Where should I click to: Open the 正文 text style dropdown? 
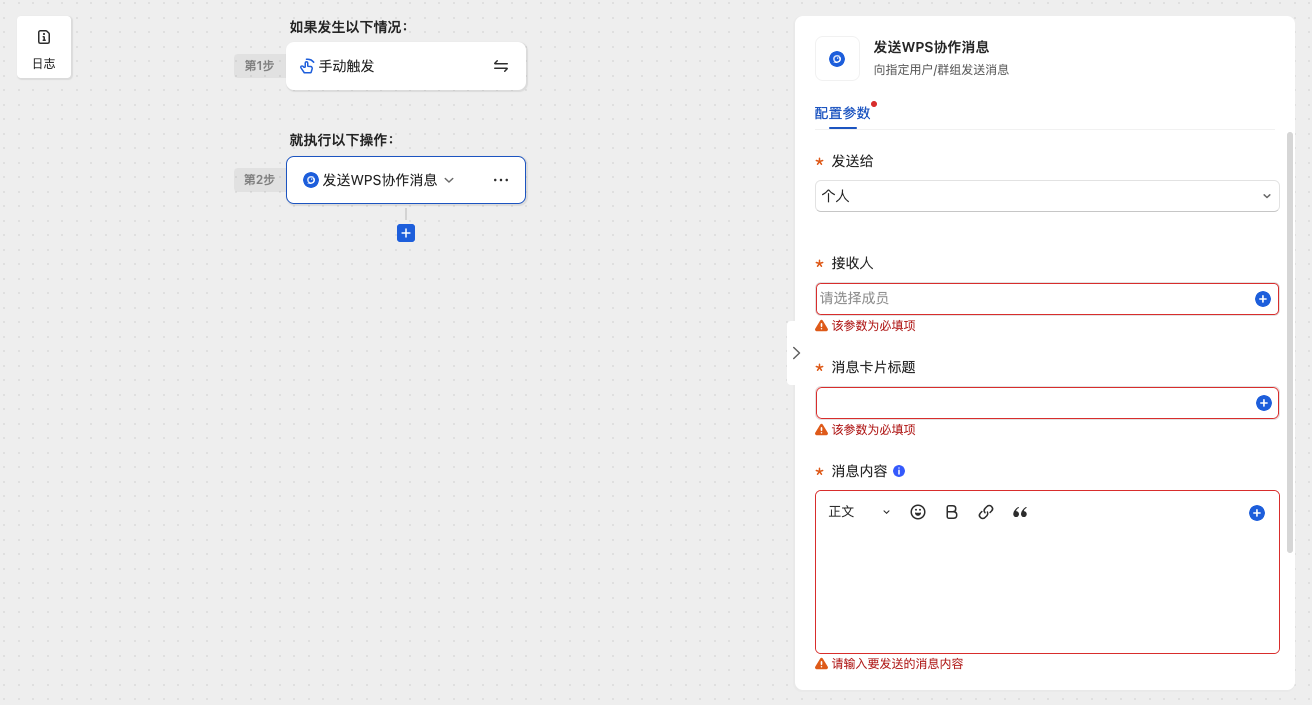click(858, 512)
